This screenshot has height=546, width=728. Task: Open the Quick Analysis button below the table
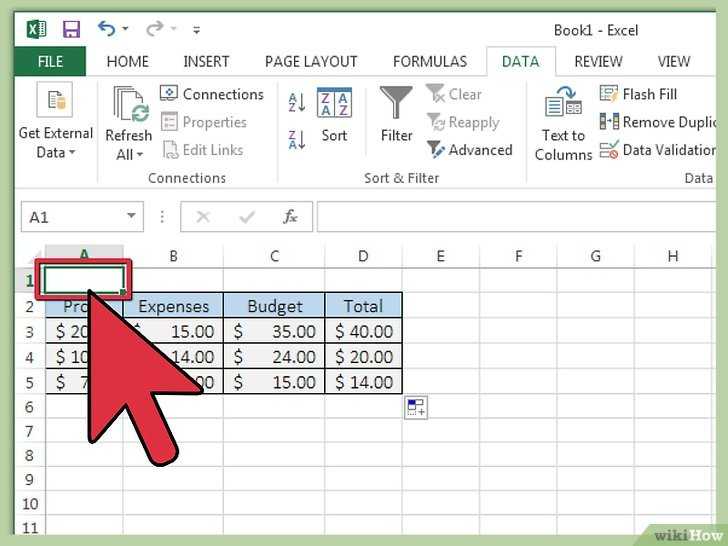tap(416, 407)
